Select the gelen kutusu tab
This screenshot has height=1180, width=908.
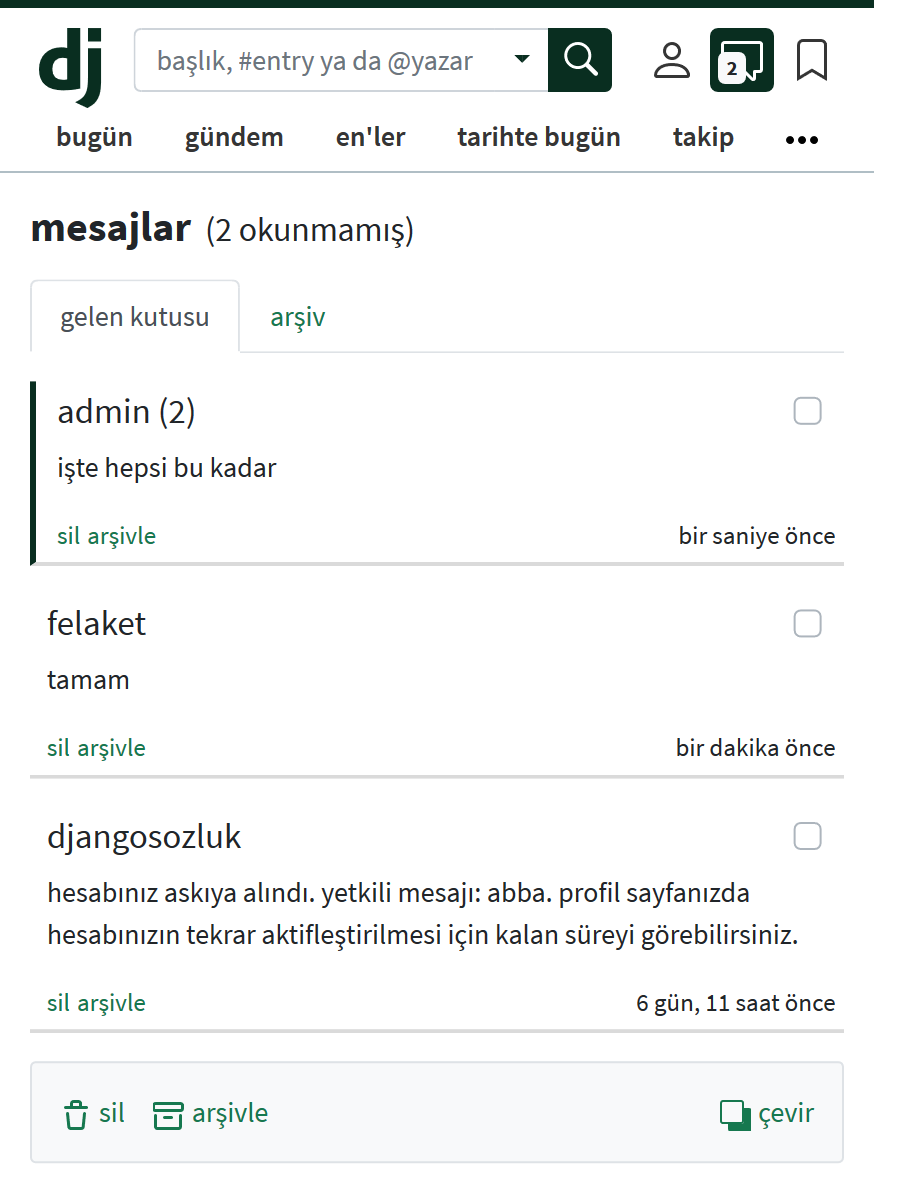[135, 318]
